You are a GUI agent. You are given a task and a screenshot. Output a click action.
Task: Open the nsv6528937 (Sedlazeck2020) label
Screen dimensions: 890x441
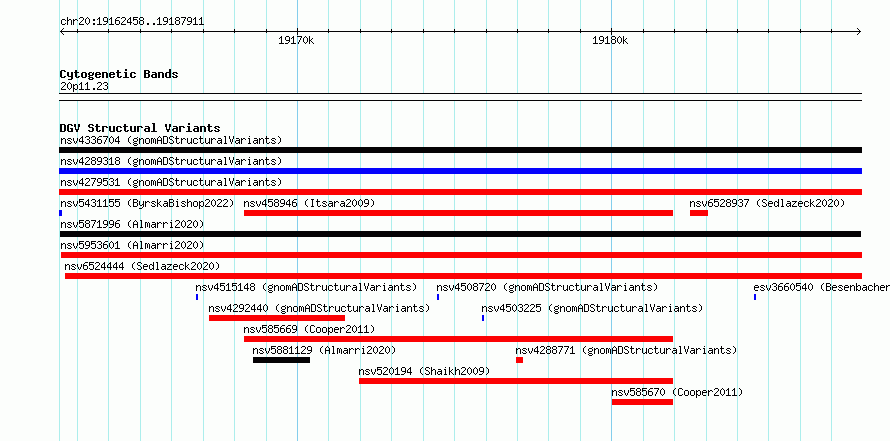767,203
